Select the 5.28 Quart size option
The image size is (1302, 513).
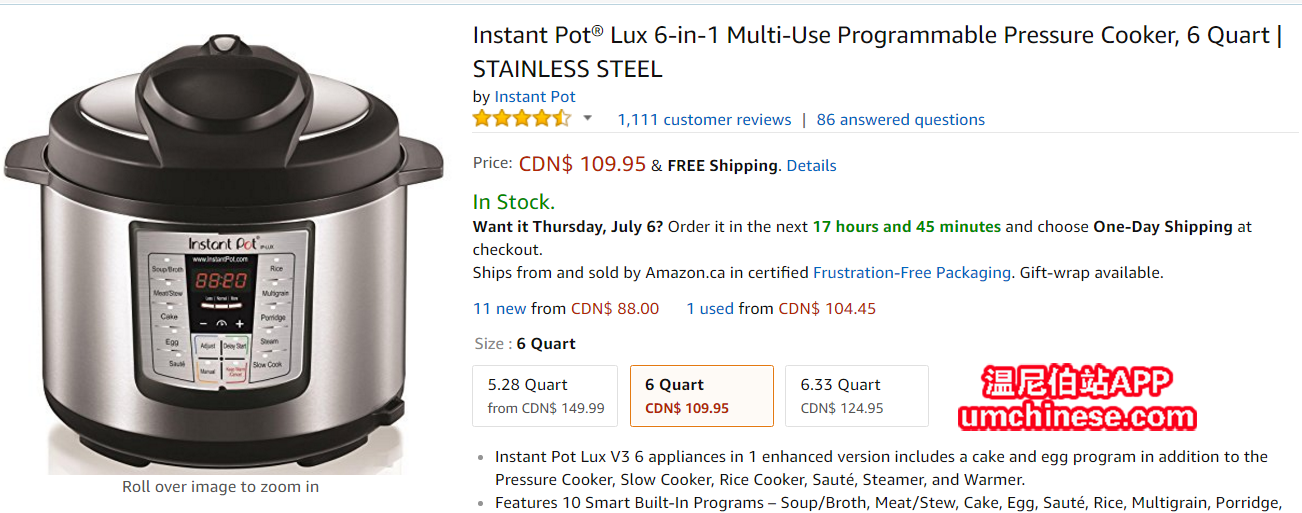pos(545,395)
